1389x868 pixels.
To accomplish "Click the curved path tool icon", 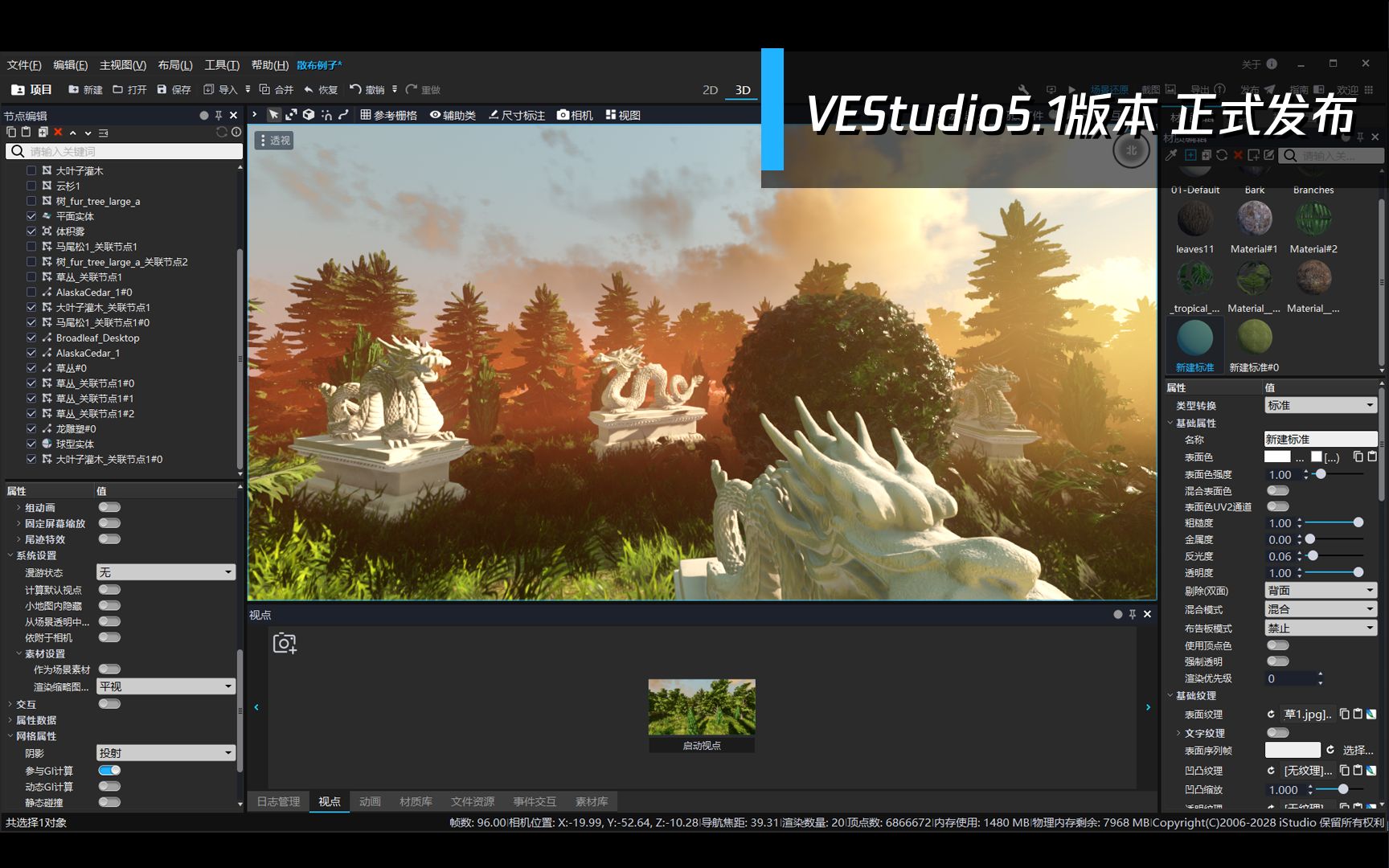I will tap(343, 115).
